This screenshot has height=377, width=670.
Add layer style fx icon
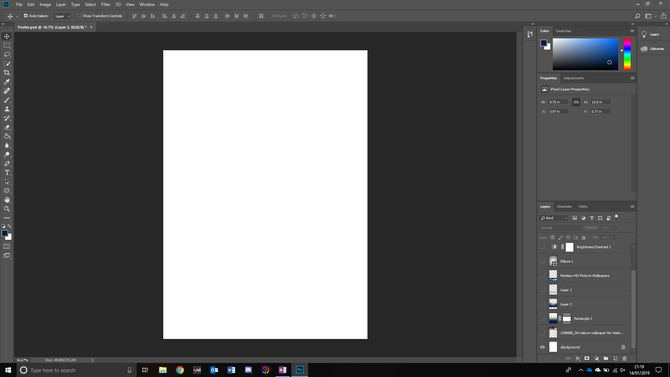pyautogui.click(x=578, y=359)
